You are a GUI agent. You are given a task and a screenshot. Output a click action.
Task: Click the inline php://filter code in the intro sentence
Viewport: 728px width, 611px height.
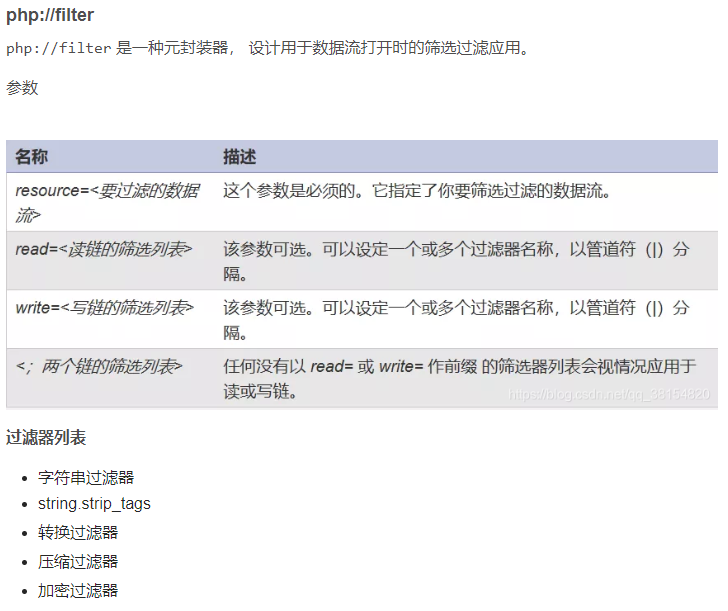tap(58, 49)
